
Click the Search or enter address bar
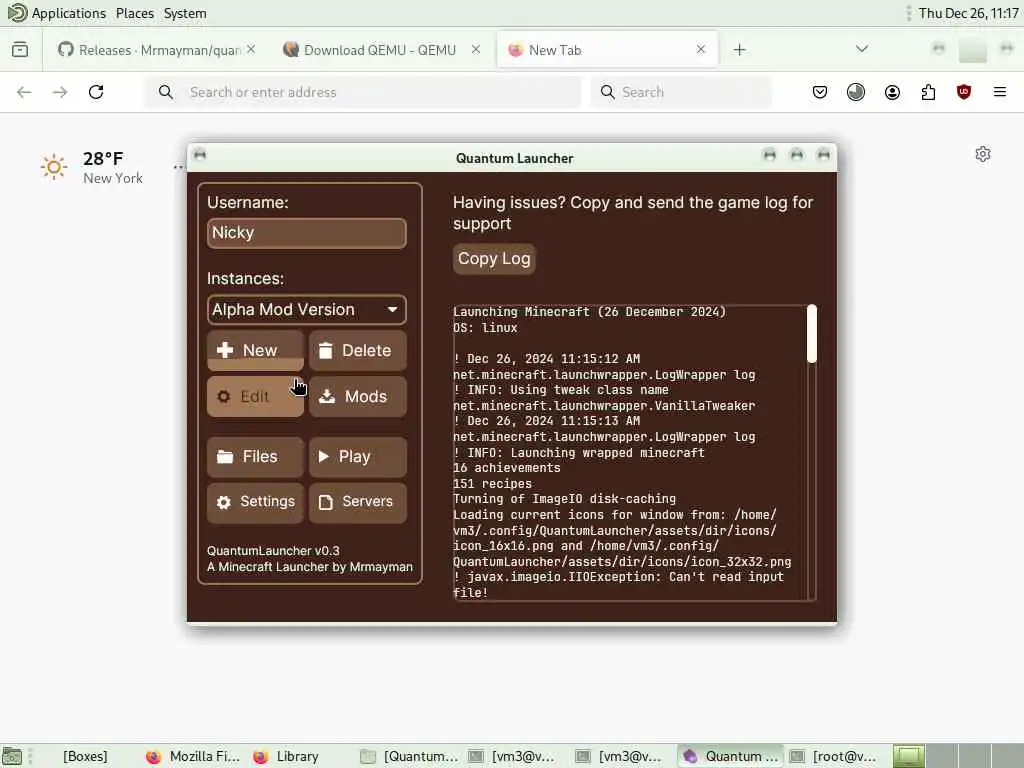pos(363,92)
